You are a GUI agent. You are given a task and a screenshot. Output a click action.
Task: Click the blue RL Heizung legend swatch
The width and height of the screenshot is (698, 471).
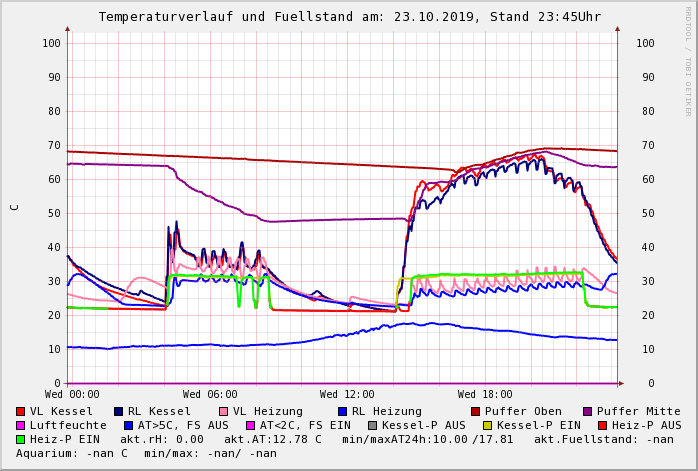tap(341, 411)
